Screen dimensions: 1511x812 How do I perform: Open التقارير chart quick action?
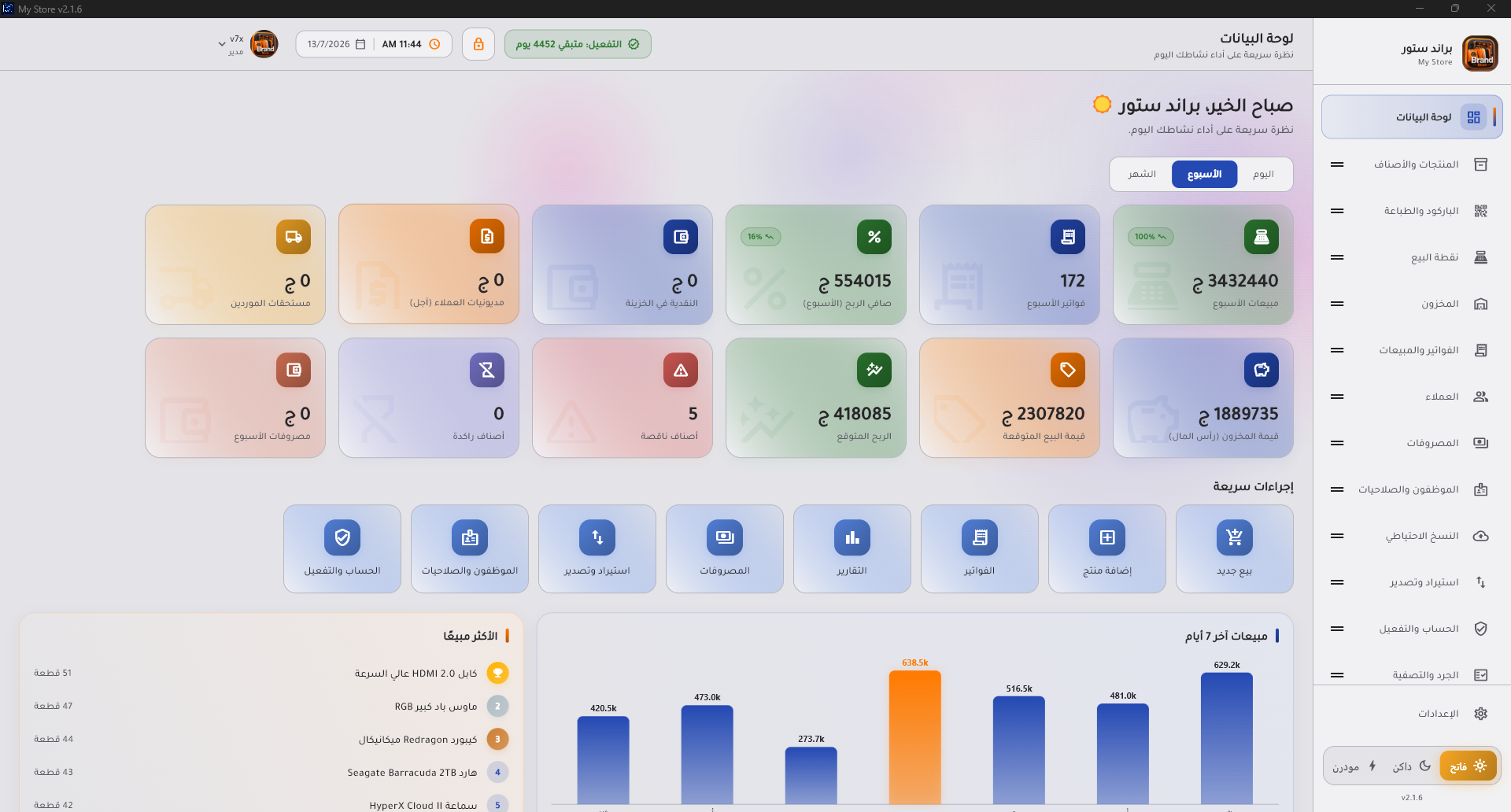(852, 548)
